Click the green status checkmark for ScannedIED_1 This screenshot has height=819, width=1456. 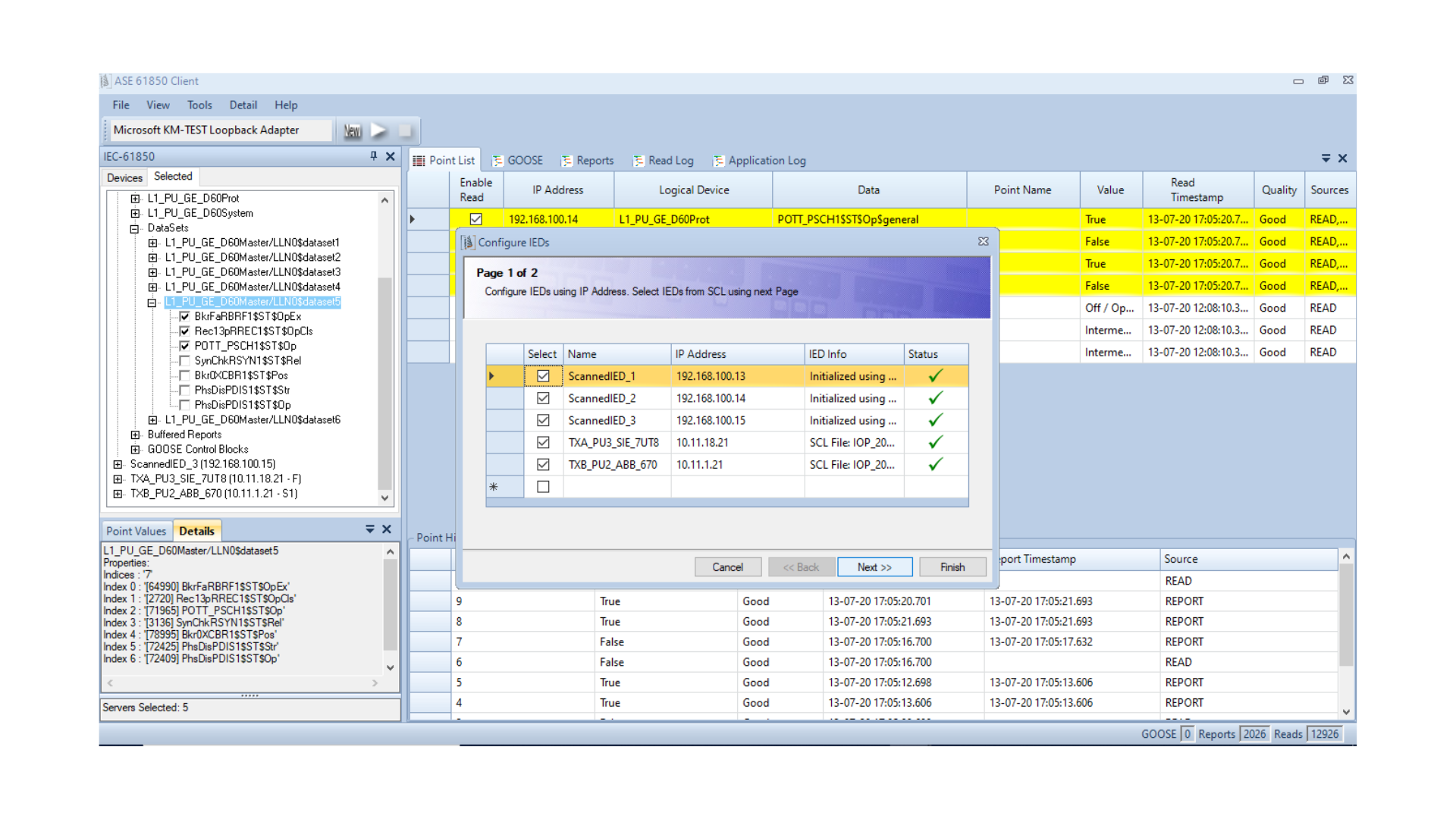[x=936, y=376]
